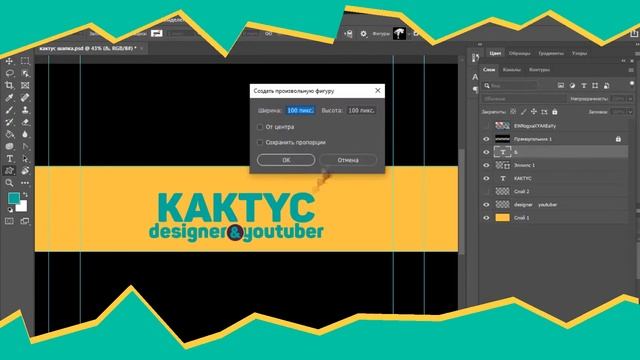Toggle Quick Mask mode

(9, 221)
